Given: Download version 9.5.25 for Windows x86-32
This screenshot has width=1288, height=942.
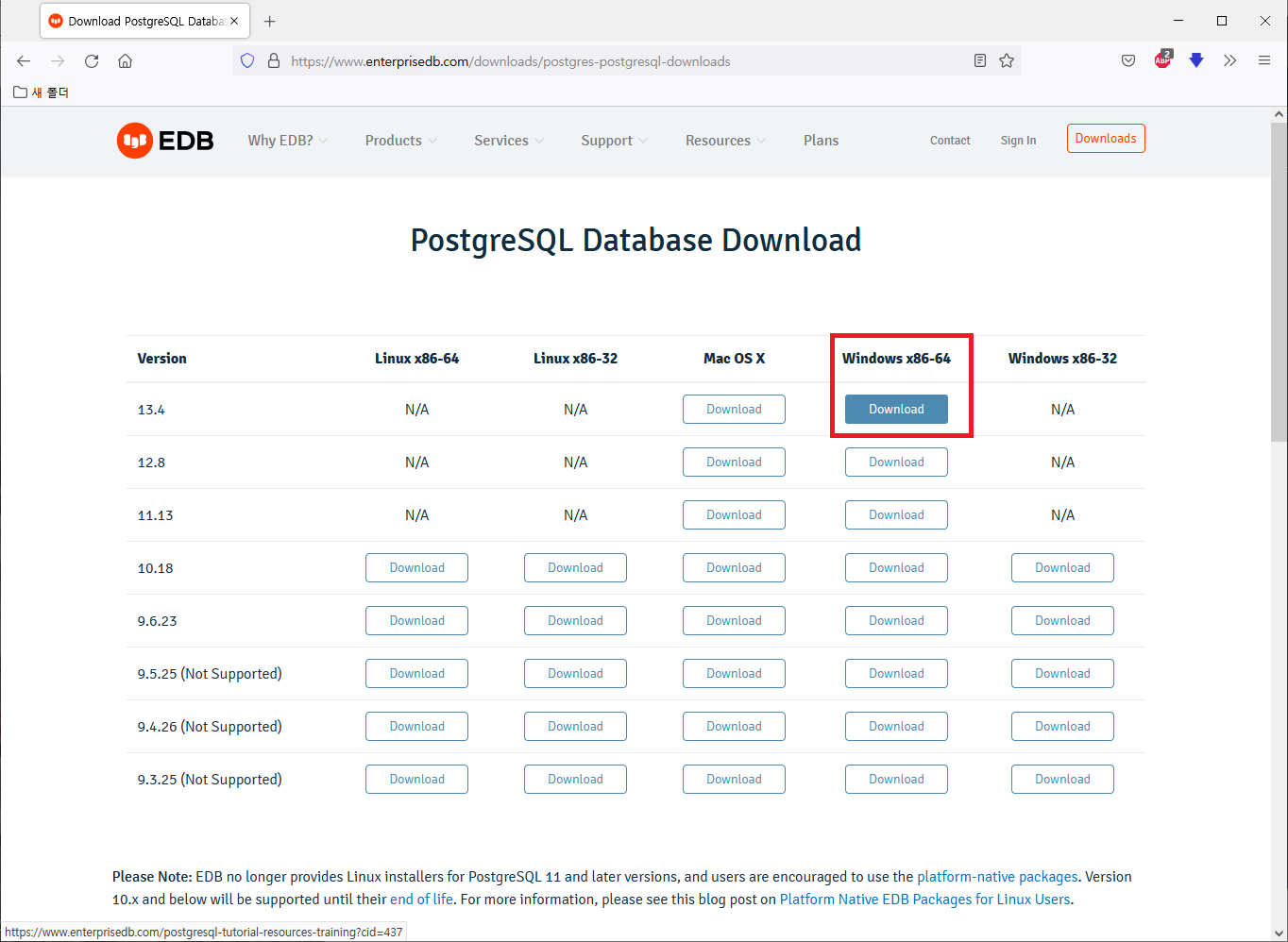Looking at the screenshot, I should [1062, 674].
